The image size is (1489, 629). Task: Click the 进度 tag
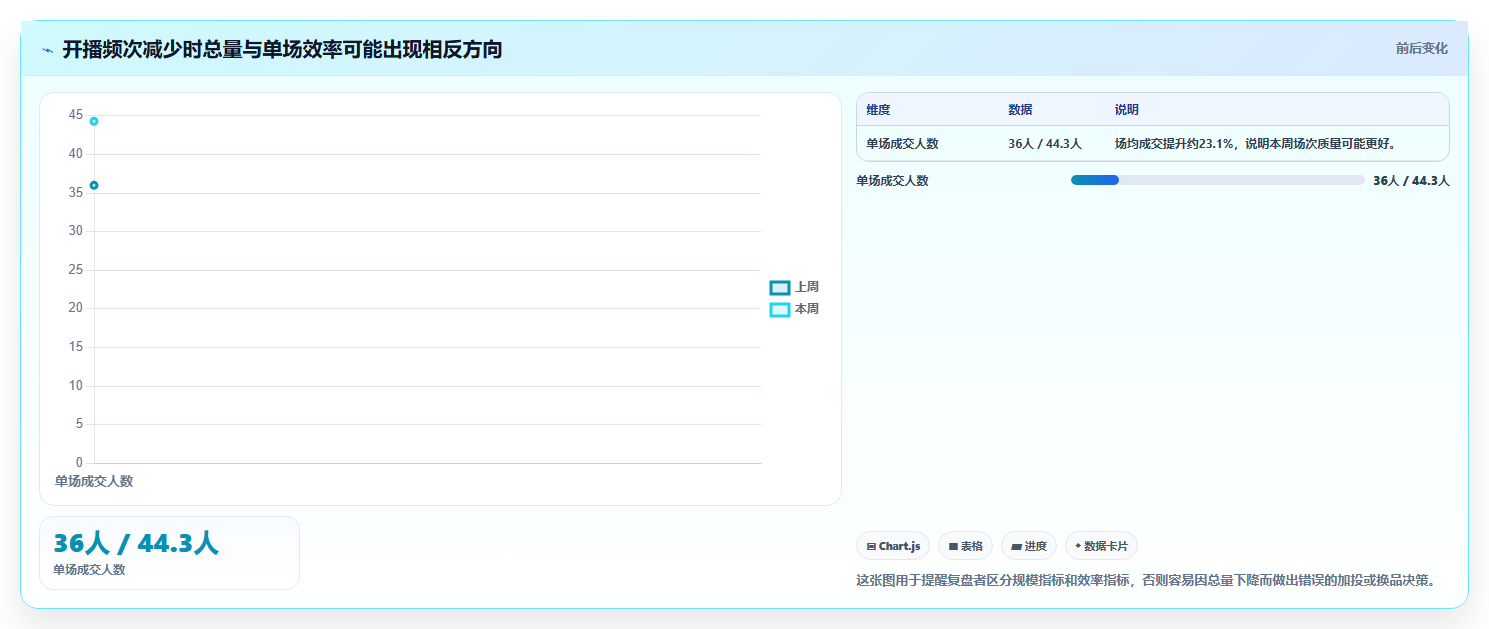click(1029, 546)
